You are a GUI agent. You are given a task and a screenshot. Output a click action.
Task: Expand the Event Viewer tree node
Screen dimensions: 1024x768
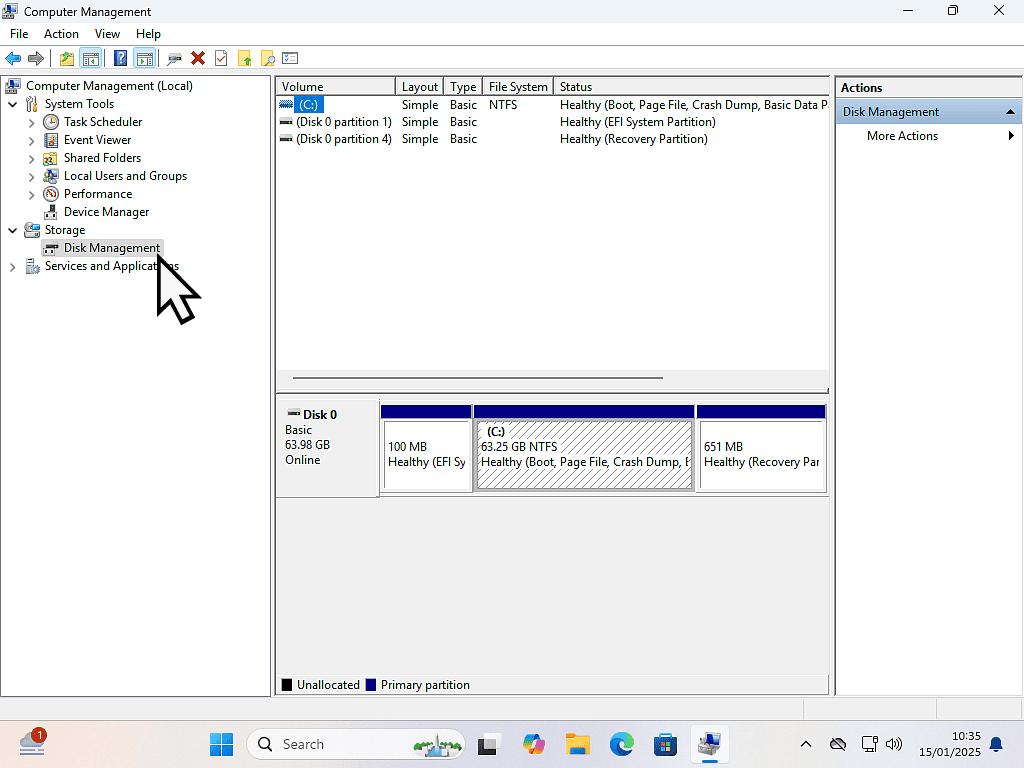click(32, 140)
